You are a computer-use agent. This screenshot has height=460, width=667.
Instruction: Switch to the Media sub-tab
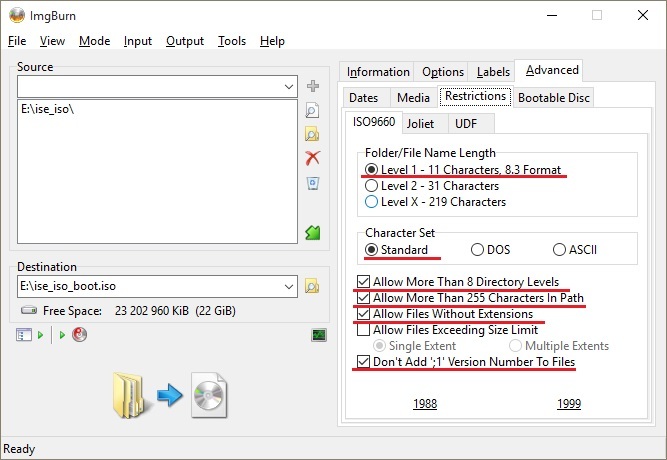click(413, 98)
